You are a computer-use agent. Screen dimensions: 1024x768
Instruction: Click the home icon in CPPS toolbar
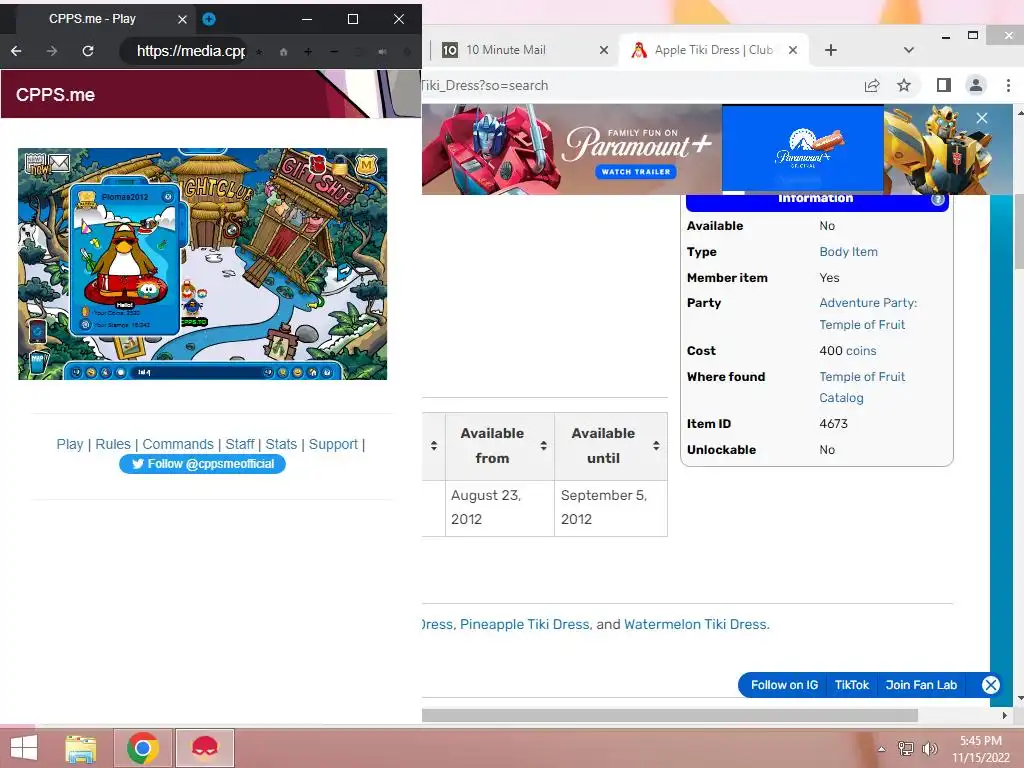click(283, 52)
